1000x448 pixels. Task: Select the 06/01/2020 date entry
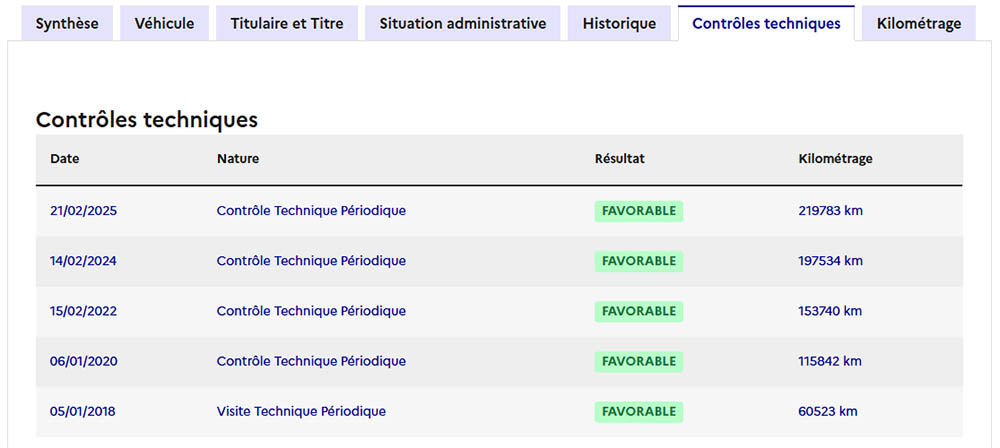(84, 361)
